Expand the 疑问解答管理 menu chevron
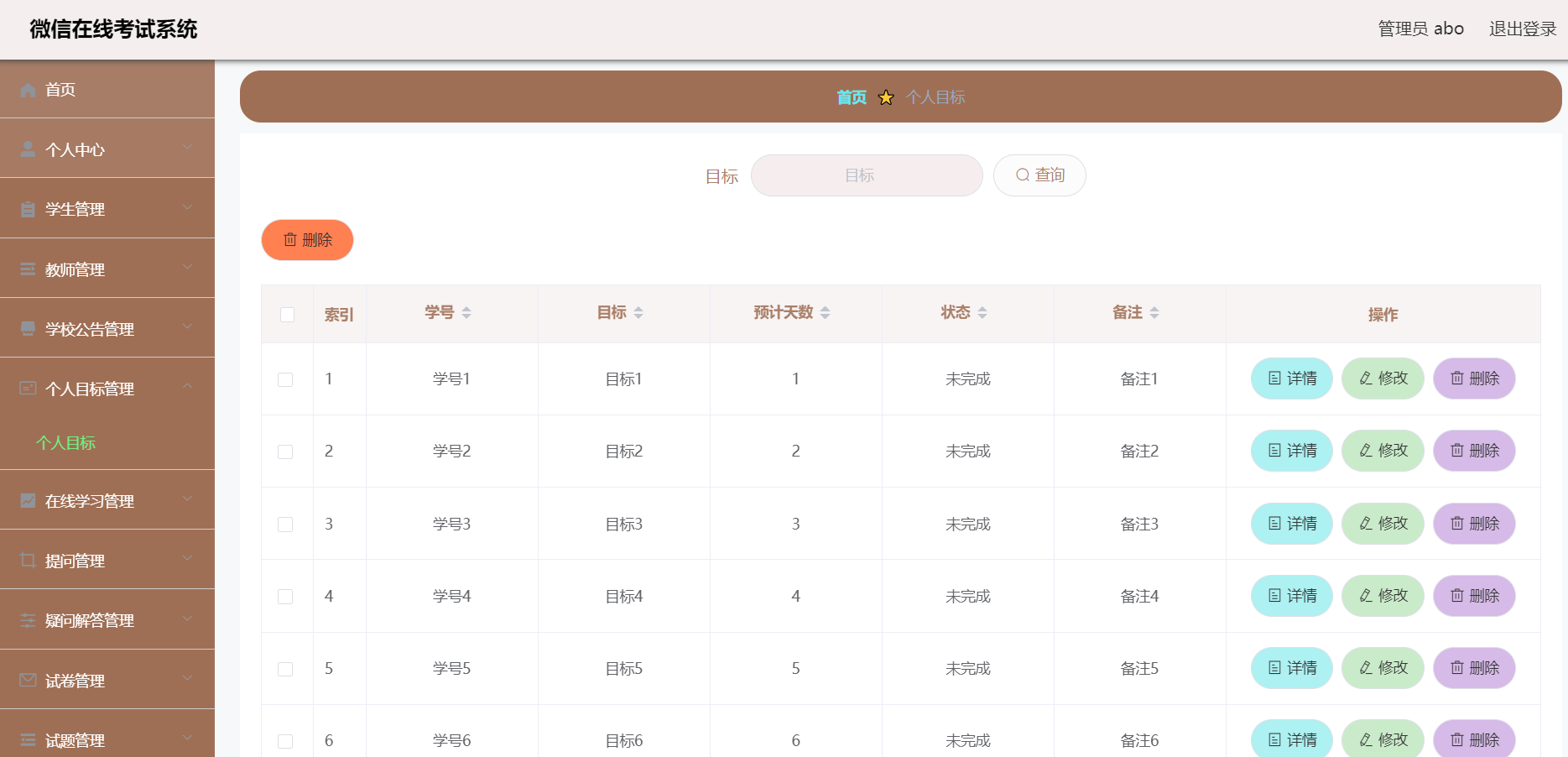1568x757 pixels. pos(188,618)
